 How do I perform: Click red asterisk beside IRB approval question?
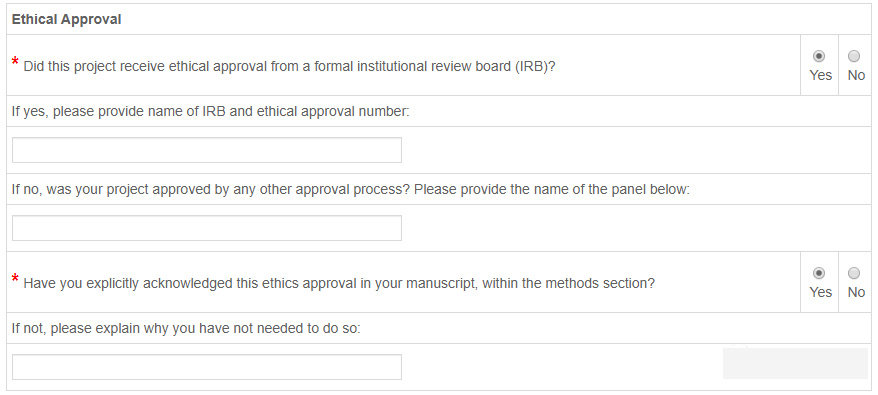tap(16, 62)
